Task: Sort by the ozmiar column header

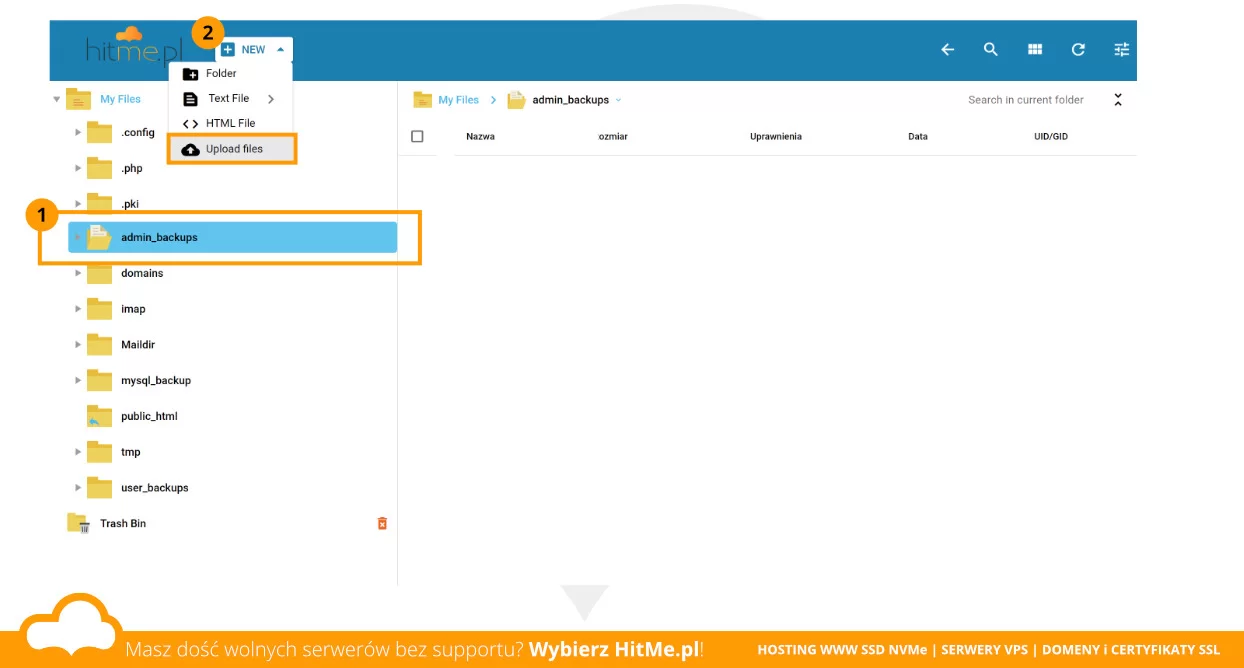Action: (x=613, y=136)
